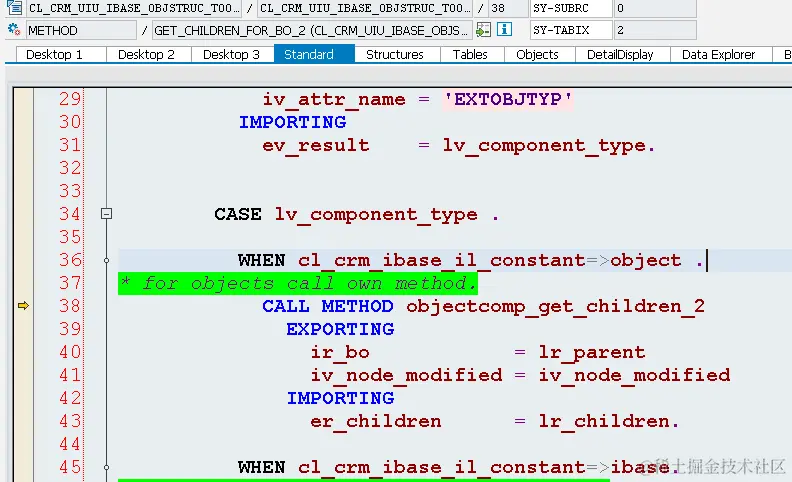Click the breakpoint column beside line 41
Image resolution: width=792 pixels, height=482 pixels.
23,375
